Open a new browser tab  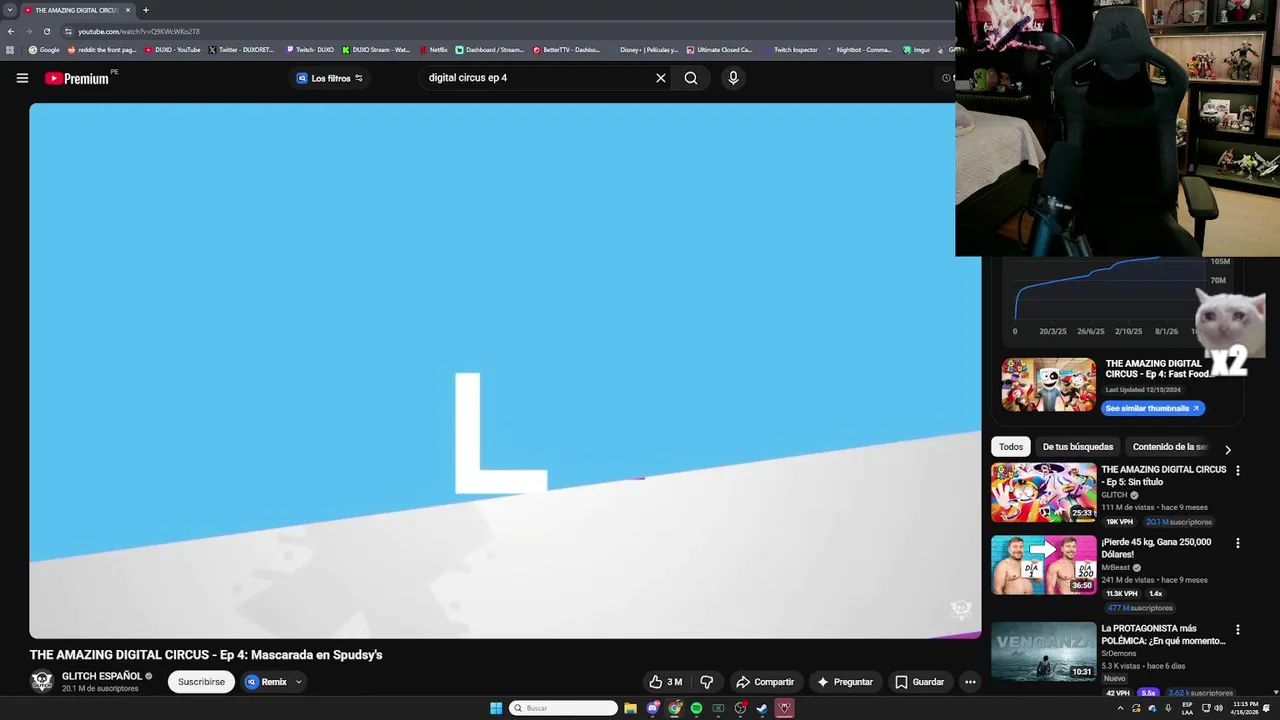pyautogui.click(x=145, y=10)
